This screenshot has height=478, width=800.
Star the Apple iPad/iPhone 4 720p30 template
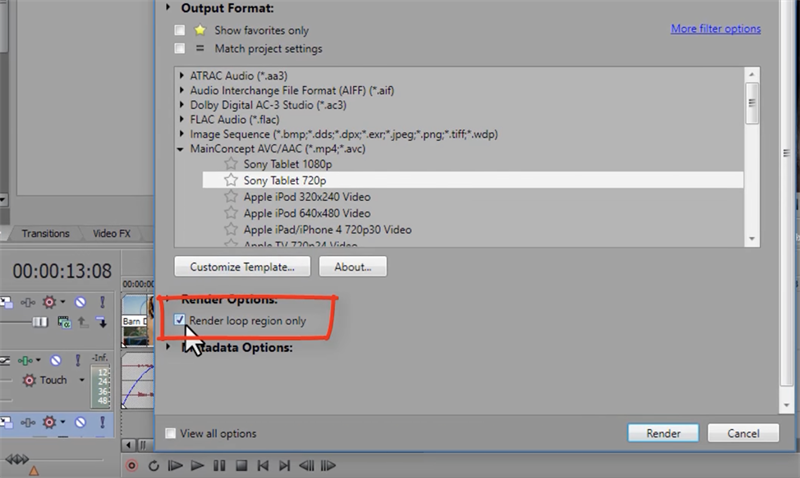pyautogui.click(x=231, y=229)
